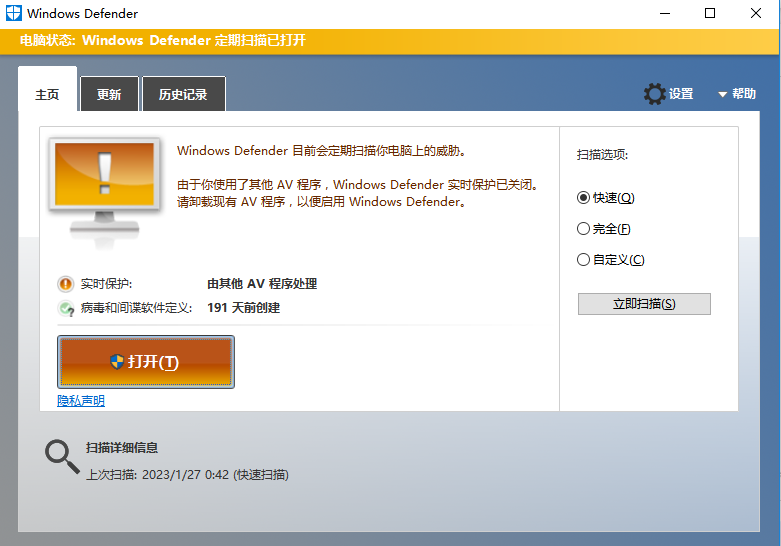Click the 实时保护 status label

point(106,284)
